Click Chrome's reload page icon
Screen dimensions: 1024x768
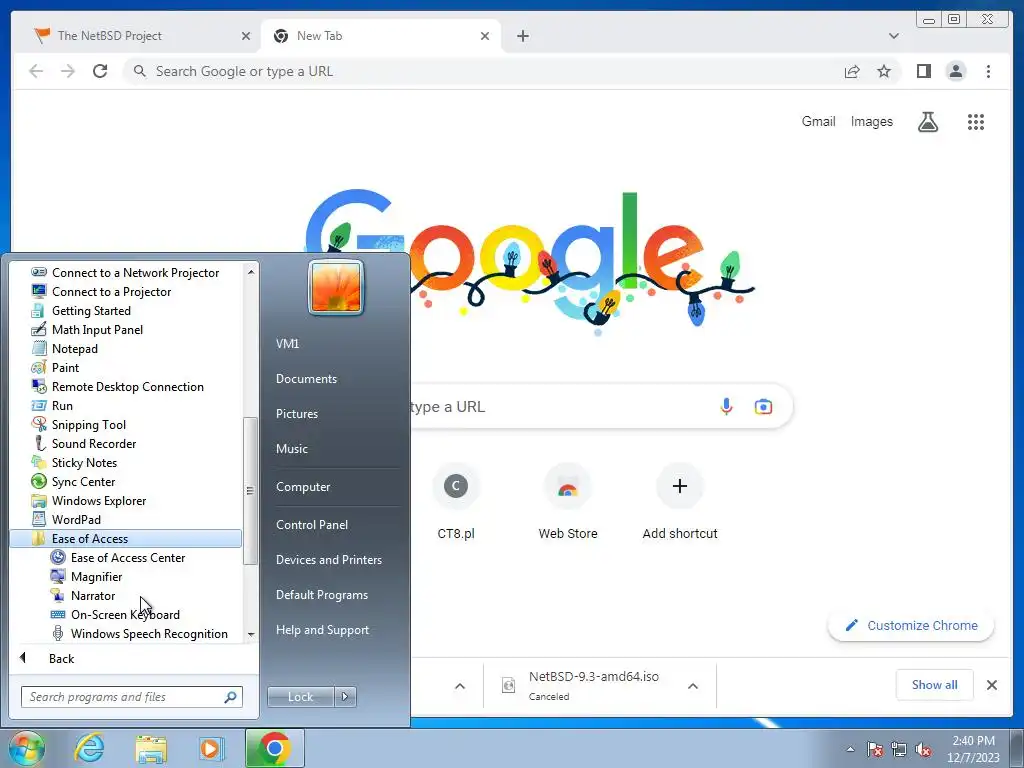click(100, 71)
